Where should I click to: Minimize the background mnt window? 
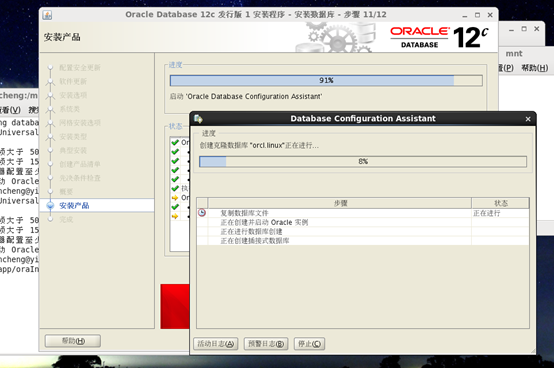click(x=511, y=30)
